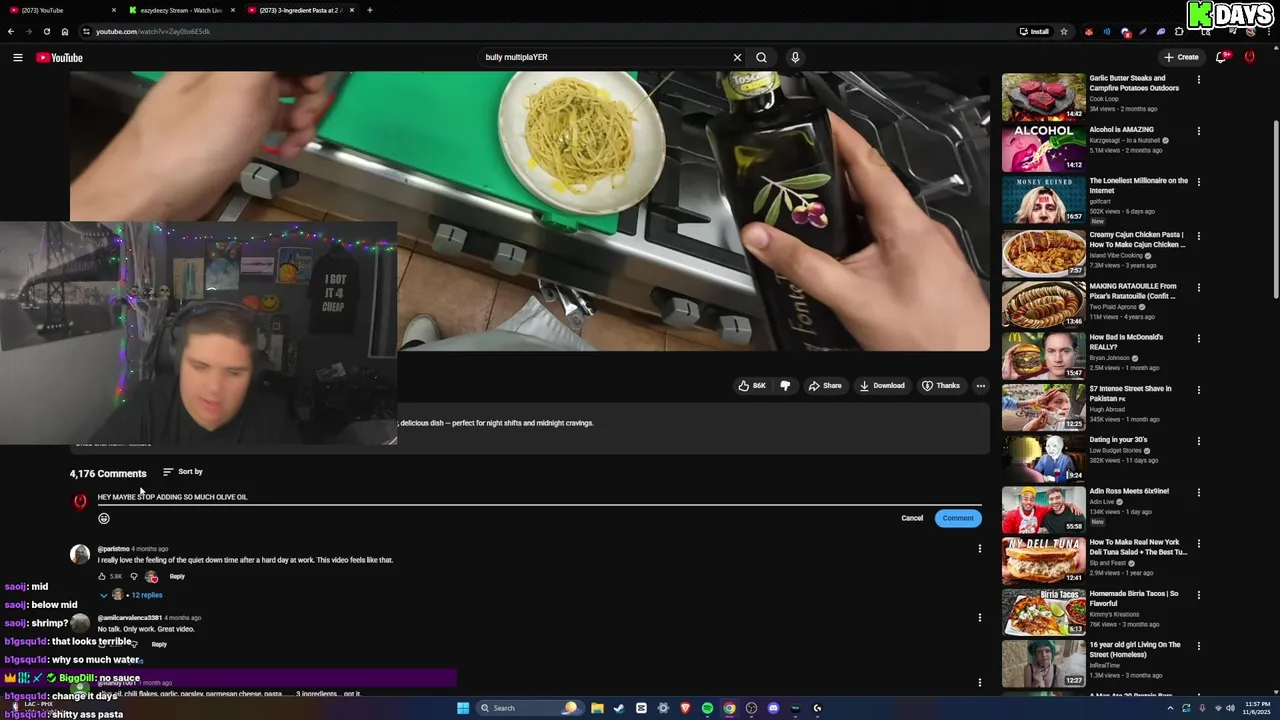The height and width of the screenshot is (720, 1280).
Task: Select the 3-Ingredient Pasta tab
Action: 301,10
